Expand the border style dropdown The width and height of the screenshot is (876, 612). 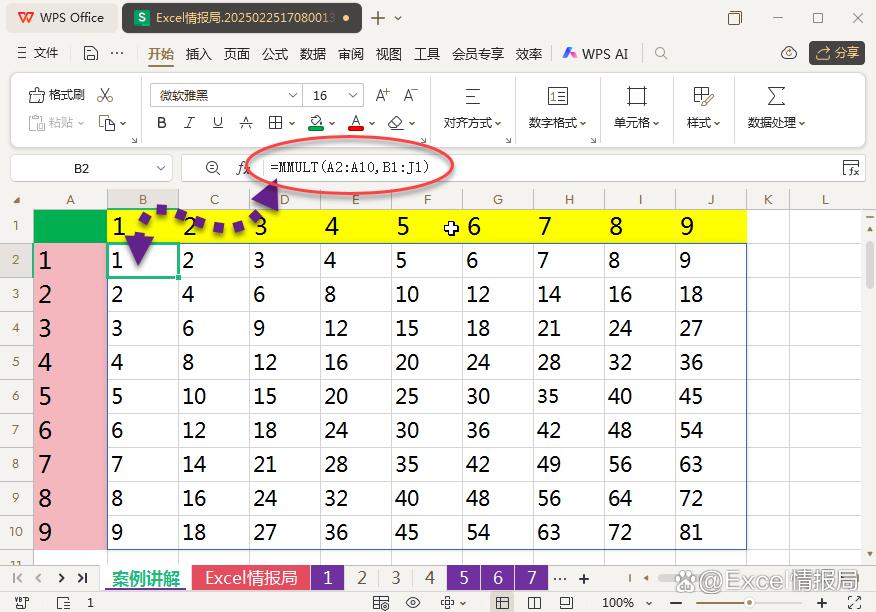(x=292, y=122)
